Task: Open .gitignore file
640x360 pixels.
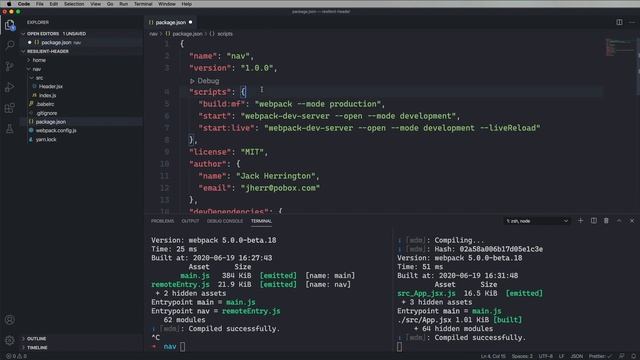Action: click(46, 113)
